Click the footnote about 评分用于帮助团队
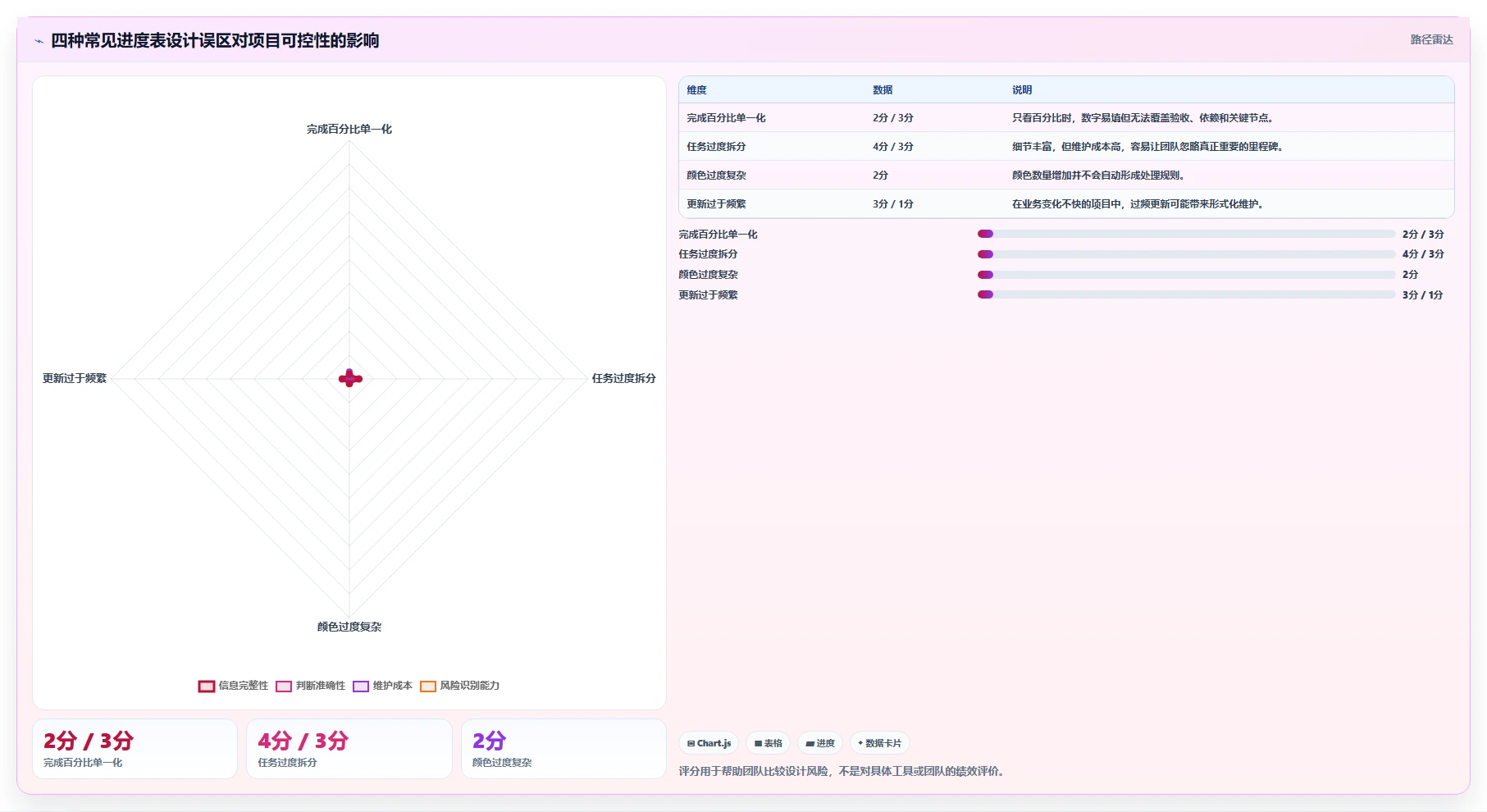Viewport: 1487px width, 812px height. (843, 771)
